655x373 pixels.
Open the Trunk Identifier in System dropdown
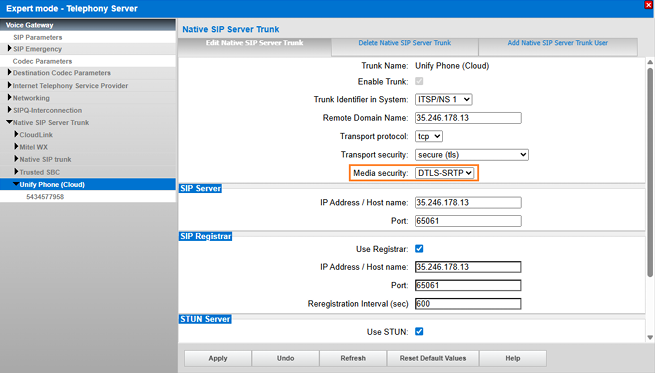tap(444, 99)
